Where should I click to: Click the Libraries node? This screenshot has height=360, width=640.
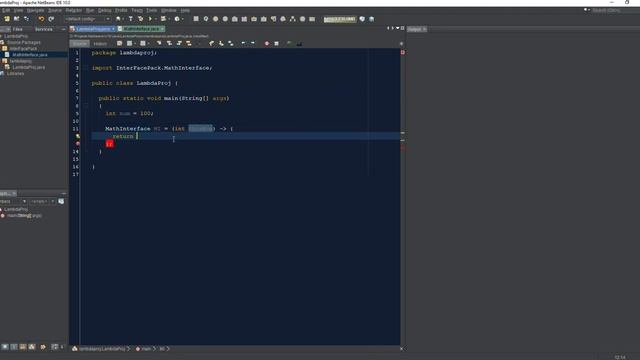pyautogui.click(x=15, y=73)
